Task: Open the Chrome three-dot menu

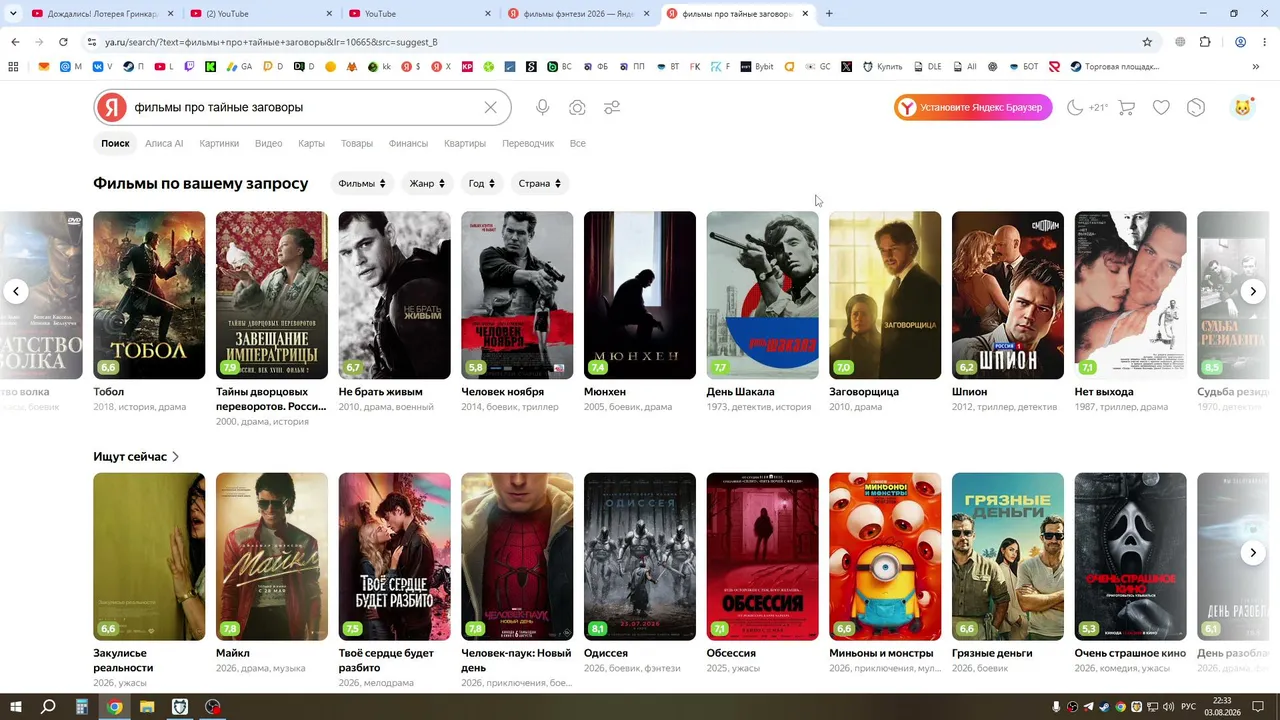Action: [x=1265, y=42]
